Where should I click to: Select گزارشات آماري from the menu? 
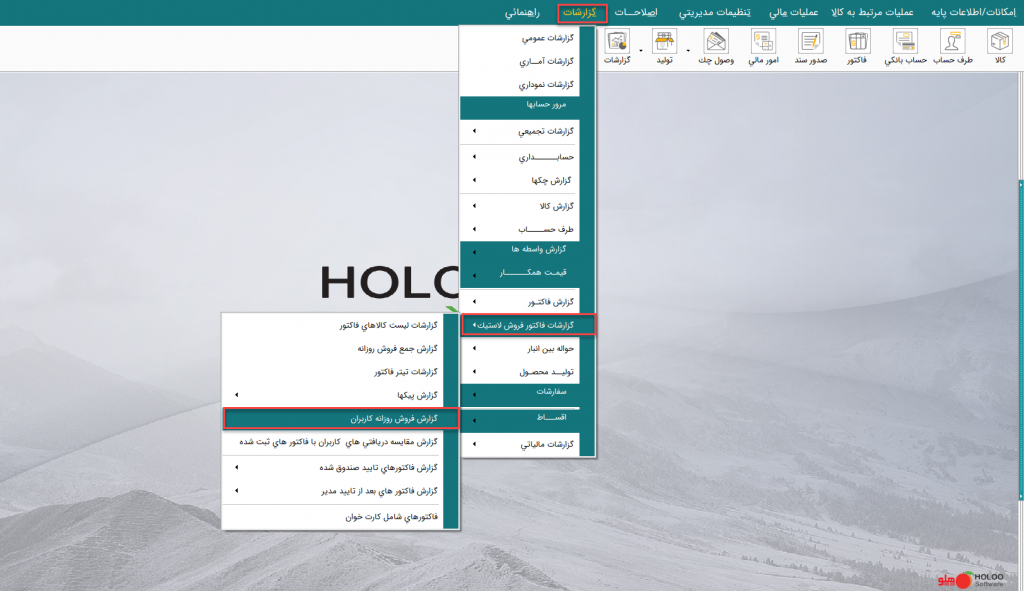click(x=519, y=61)
